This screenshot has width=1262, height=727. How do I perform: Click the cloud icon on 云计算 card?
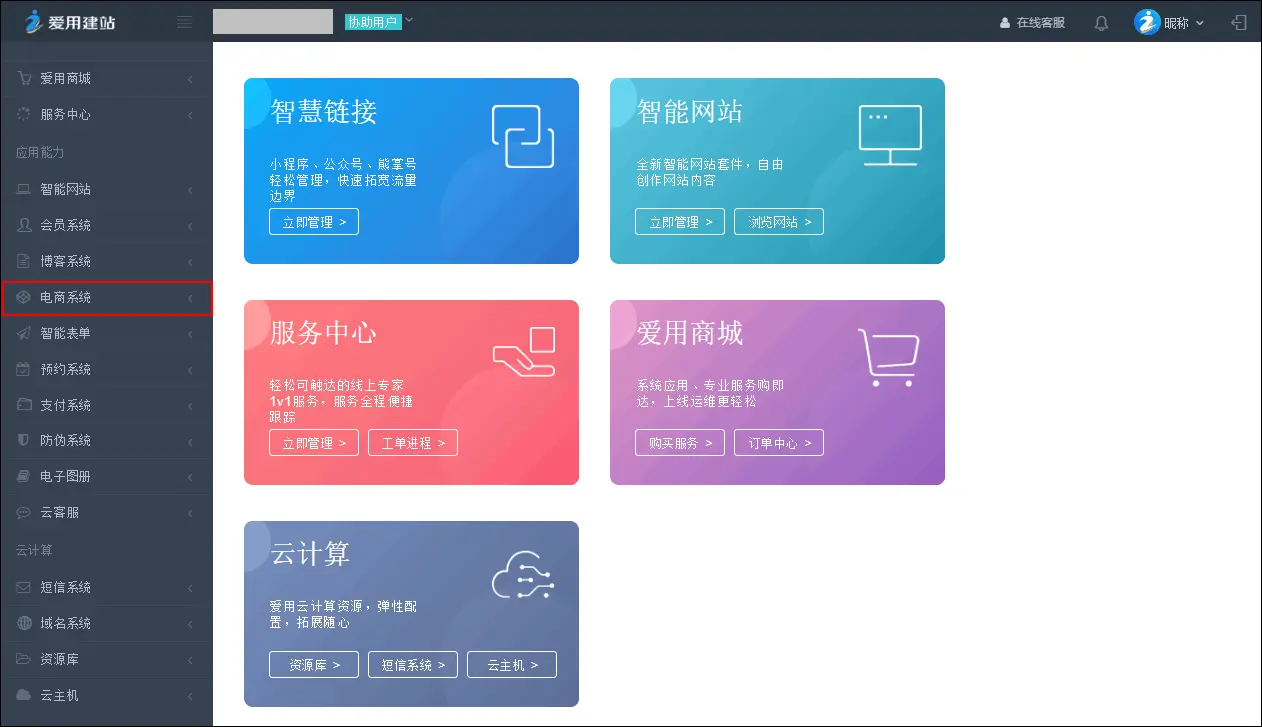tap(523, 578)
